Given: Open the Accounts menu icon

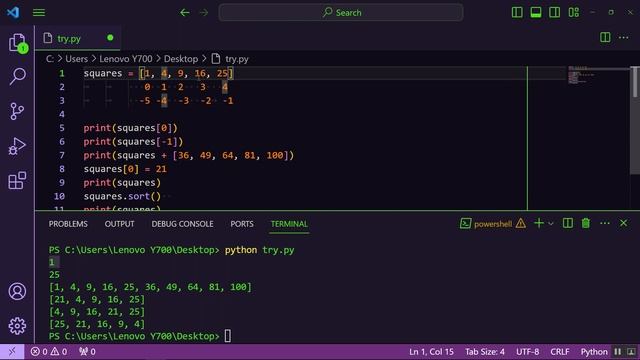Looking at the screenshot, I should pos(17,291).
